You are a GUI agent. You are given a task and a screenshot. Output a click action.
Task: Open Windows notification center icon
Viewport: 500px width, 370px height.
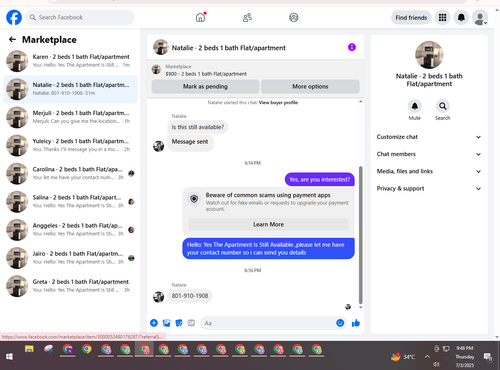coord(488,357)
